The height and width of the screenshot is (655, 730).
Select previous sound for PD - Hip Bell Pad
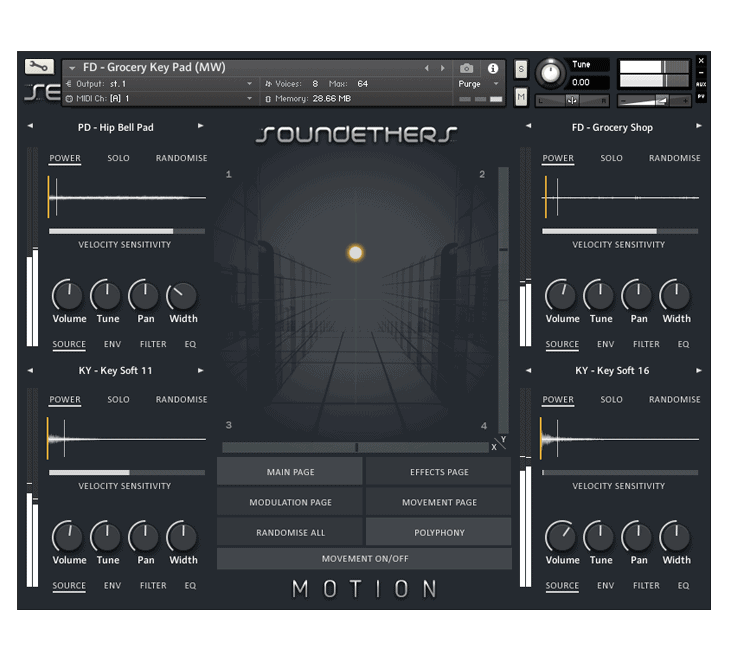pyautogui.click(x=30, y=126)
